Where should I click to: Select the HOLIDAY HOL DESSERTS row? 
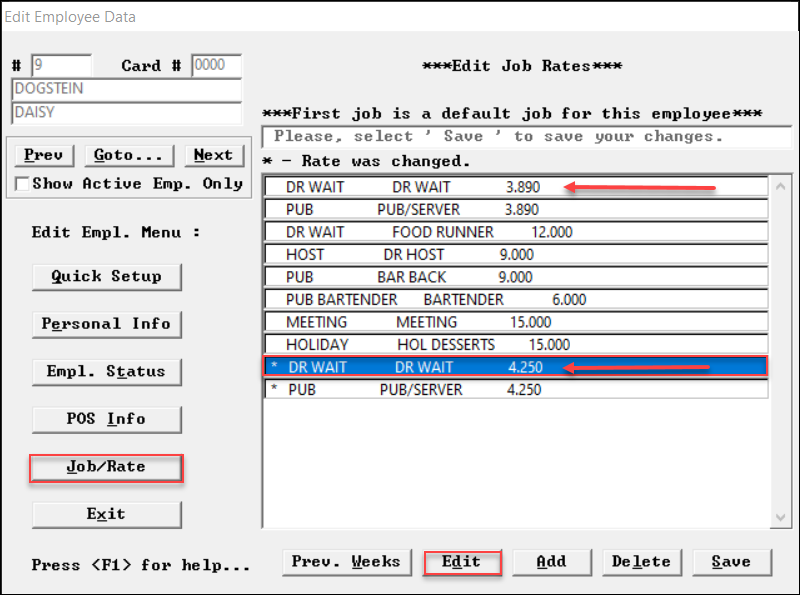[515, 345]
